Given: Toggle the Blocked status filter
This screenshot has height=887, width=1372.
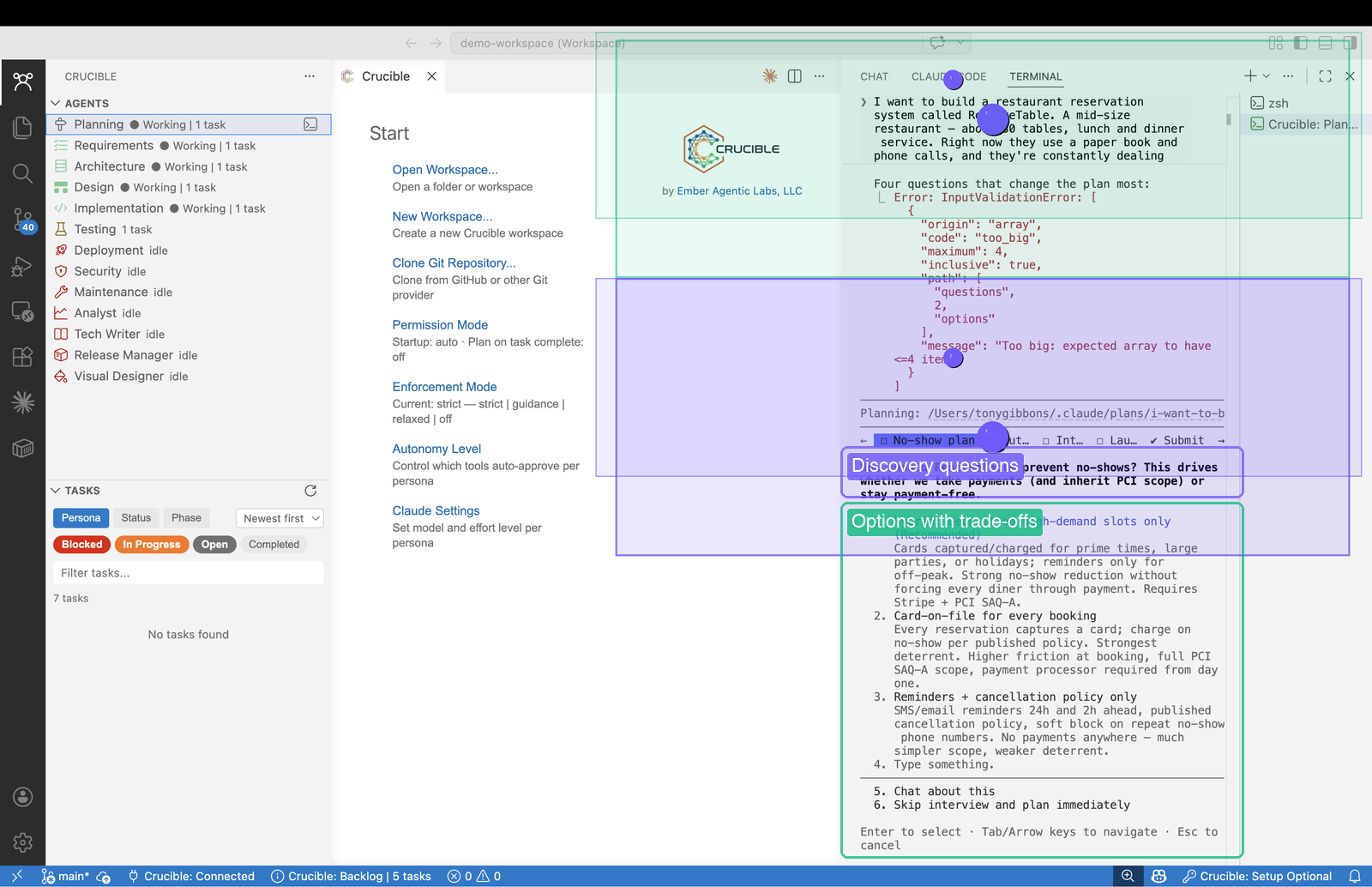Looking at the screenshot, I should pyautogui.click(x=81, y=545).
